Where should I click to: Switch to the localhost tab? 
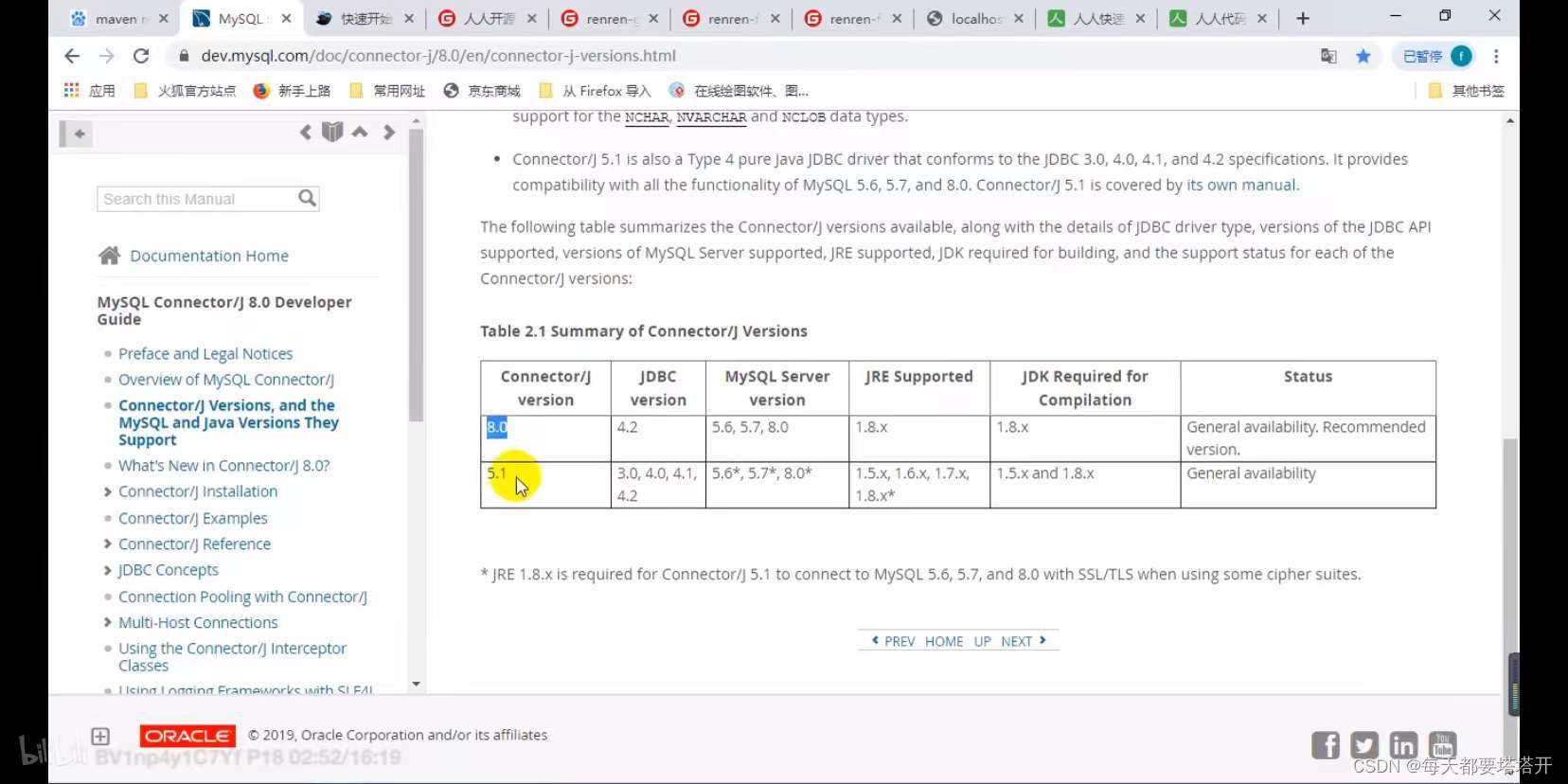(973, 18)
